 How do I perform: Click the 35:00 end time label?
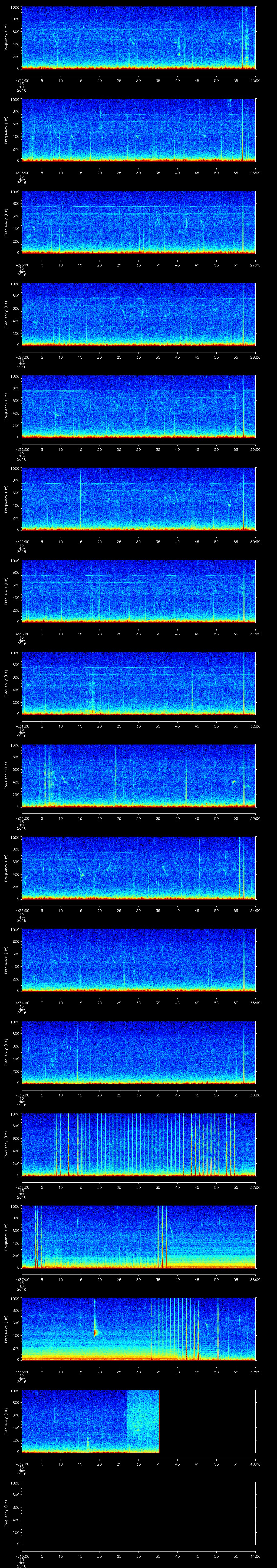pyautogui.click(x=255, y=1003)
